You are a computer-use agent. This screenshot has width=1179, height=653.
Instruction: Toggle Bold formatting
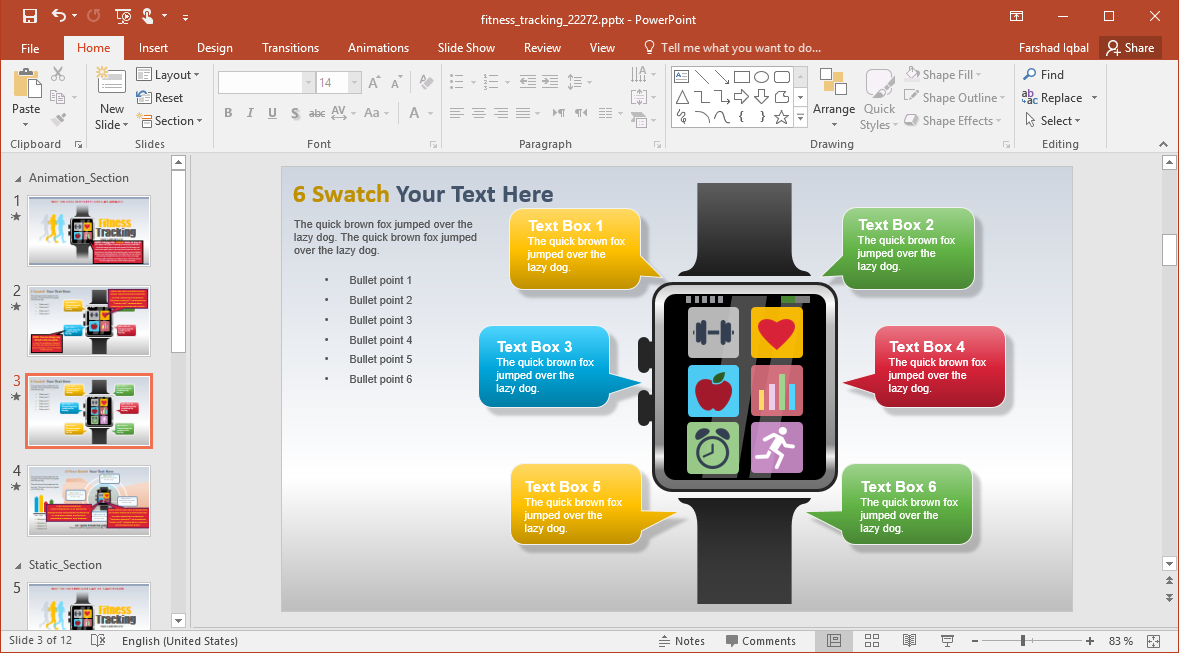(228, 113)
